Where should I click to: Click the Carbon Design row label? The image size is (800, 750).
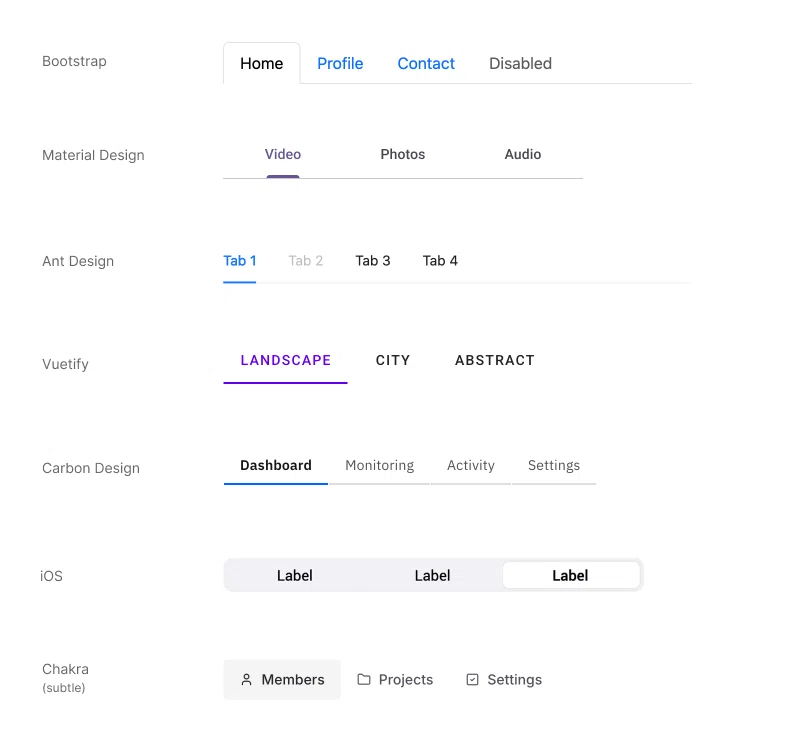coord(91,468)
